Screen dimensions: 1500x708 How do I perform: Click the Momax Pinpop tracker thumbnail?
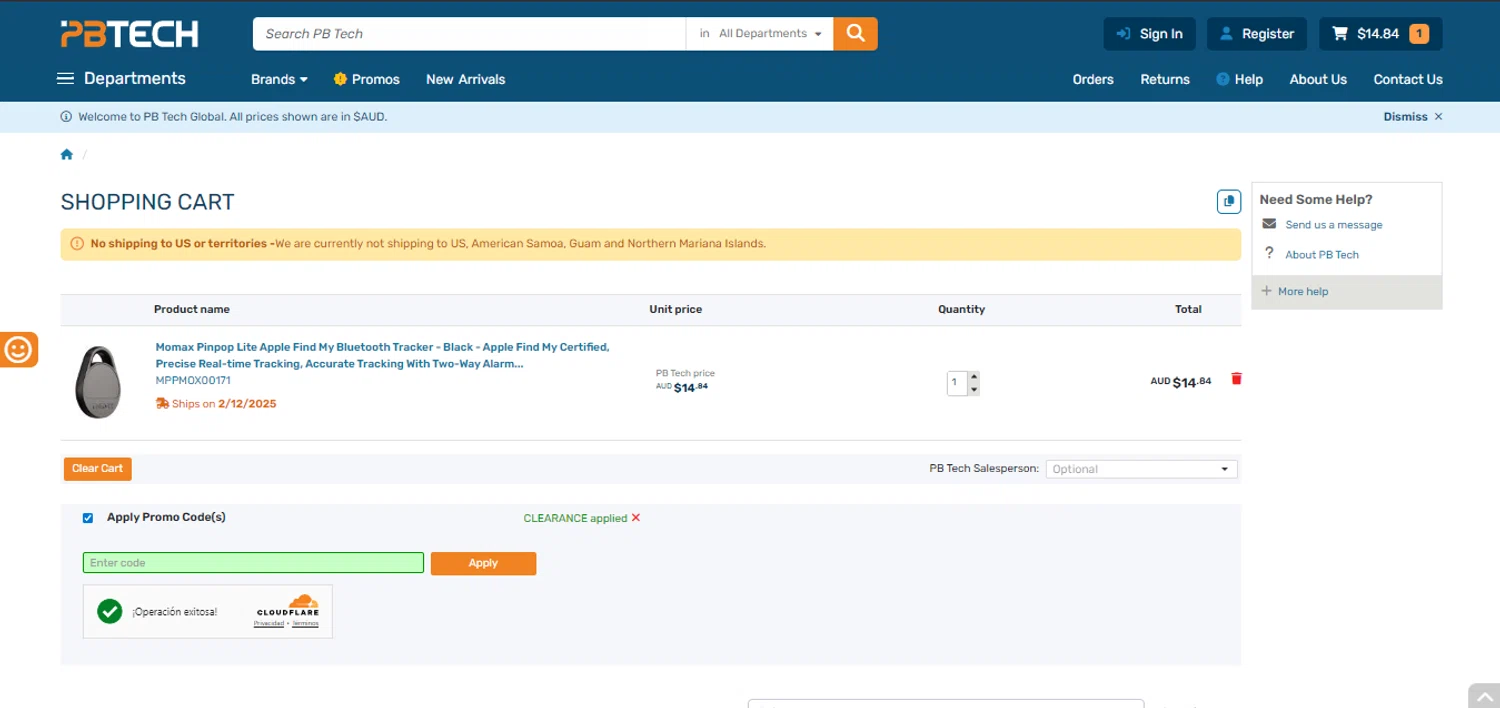(98, 382)
